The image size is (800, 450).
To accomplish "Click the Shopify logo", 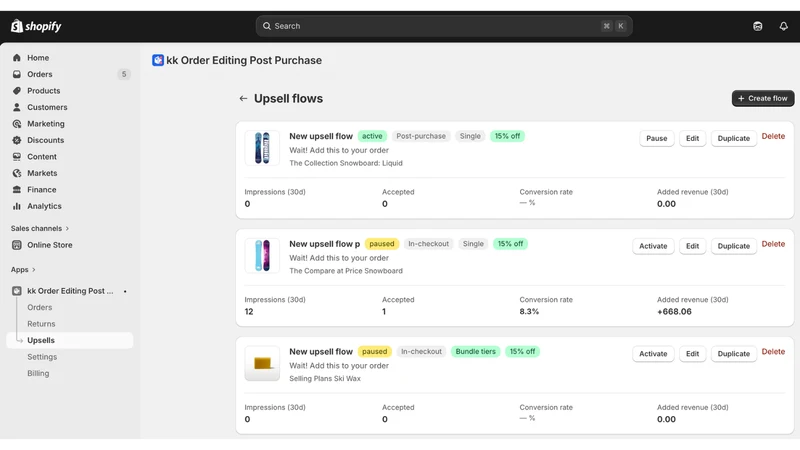I will (36, 26).
